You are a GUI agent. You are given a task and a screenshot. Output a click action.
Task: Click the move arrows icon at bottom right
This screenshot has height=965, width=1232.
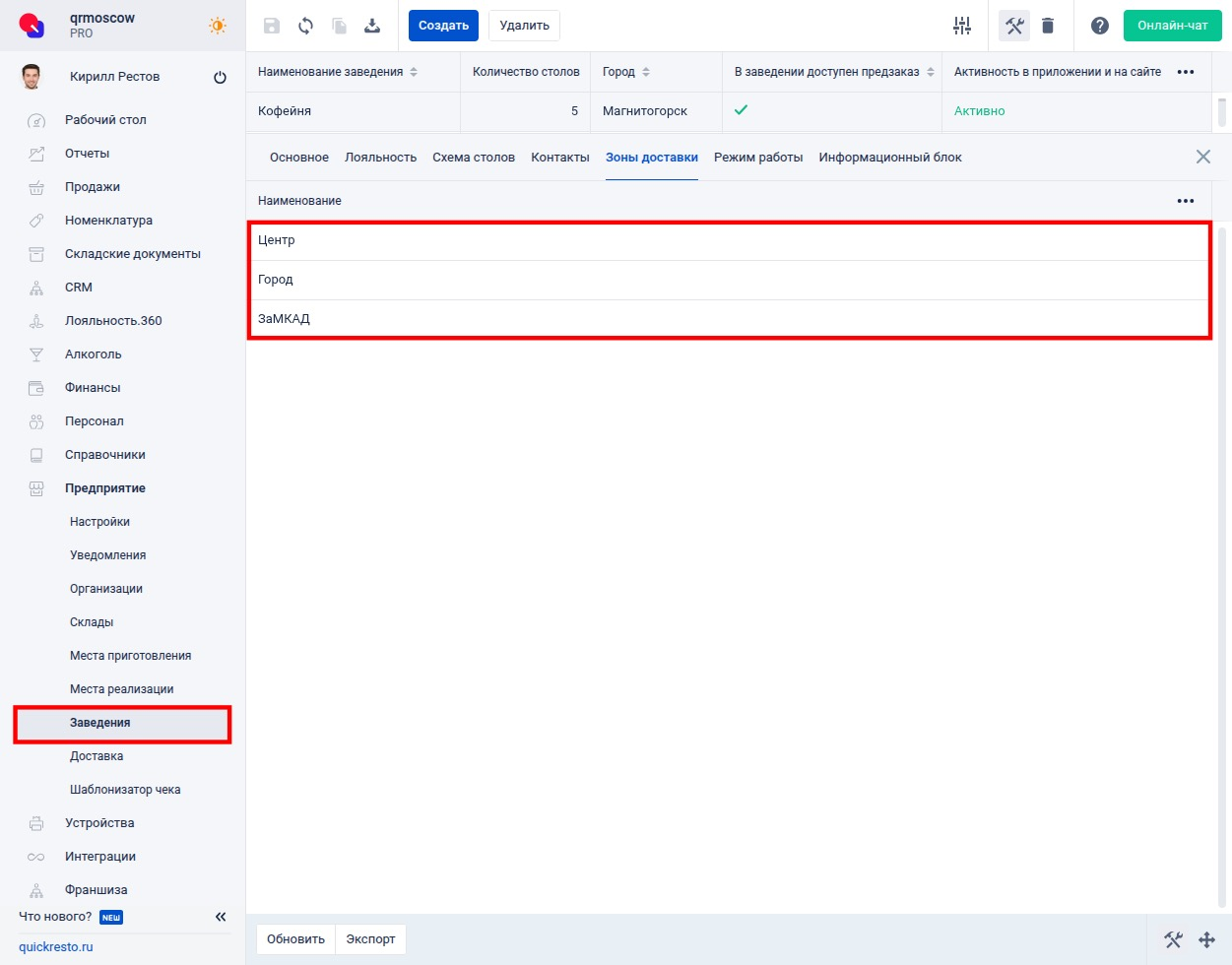pos(1206,939)
